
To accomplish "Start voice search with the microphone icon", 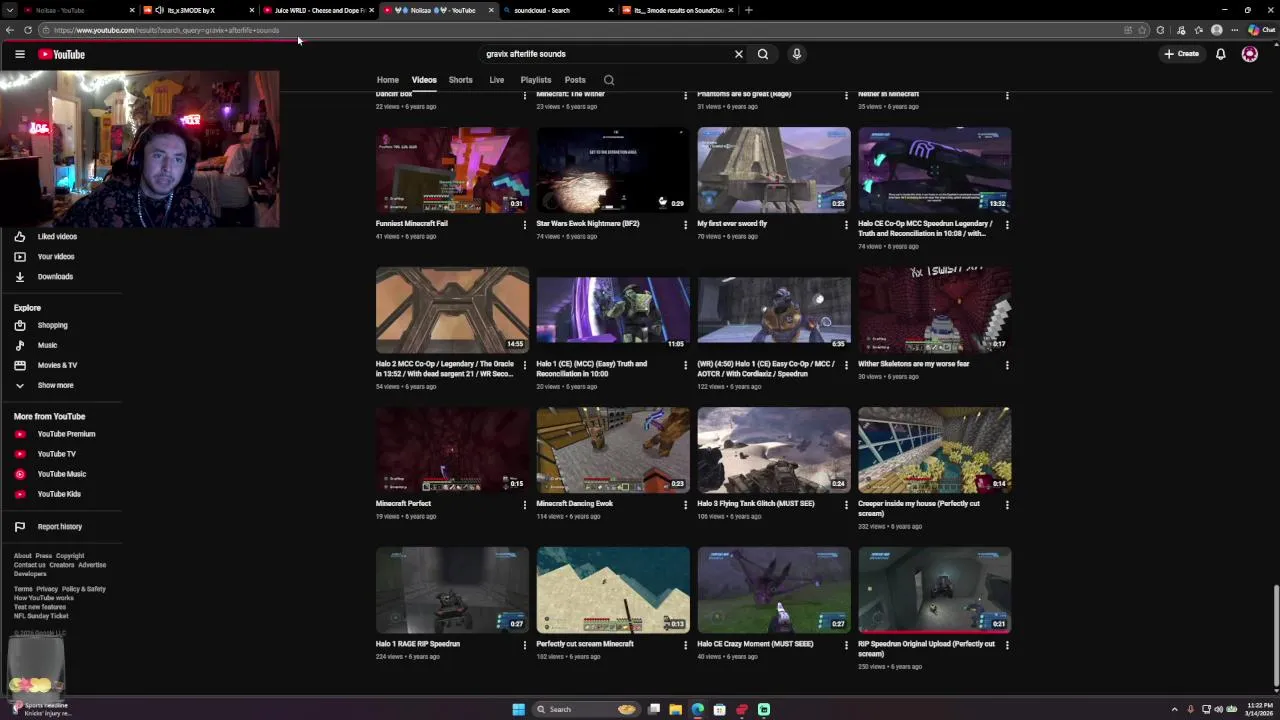I will click(797, 54).
